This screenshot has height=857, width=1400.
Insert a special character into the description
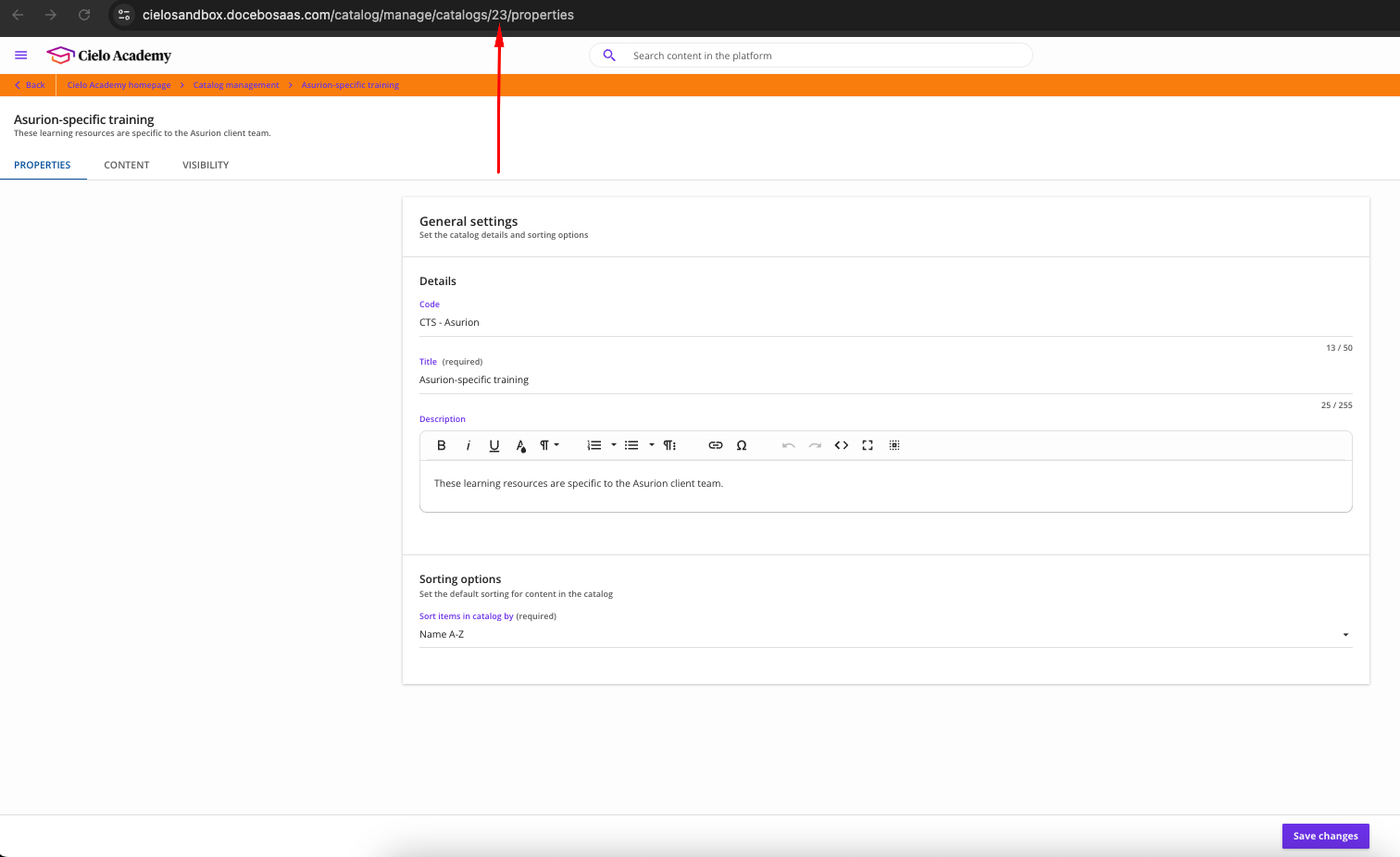742,445
